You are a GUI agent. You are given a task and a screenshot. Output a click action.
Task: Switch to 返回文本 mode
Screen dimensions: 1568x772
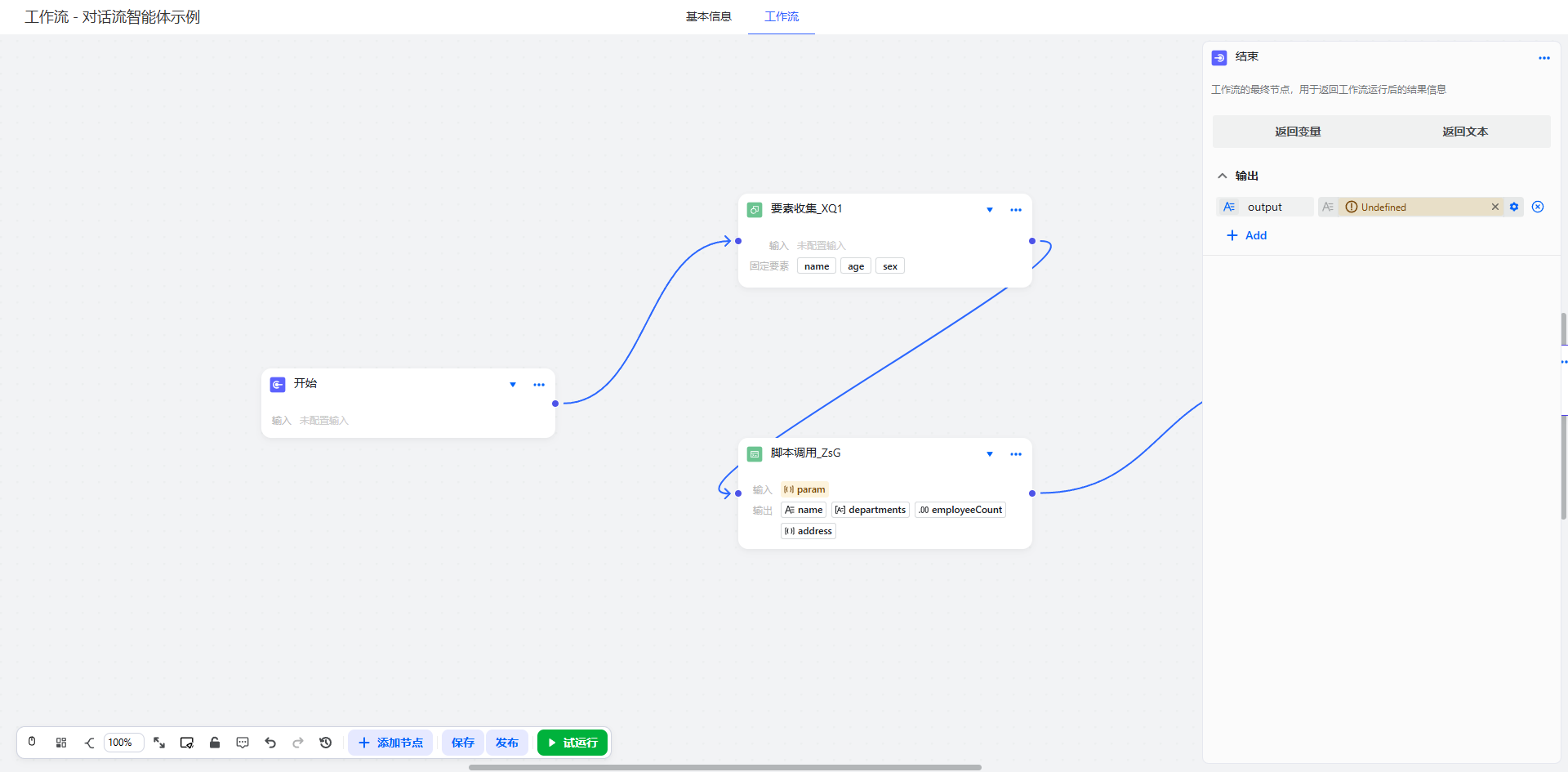[1465, 132]
